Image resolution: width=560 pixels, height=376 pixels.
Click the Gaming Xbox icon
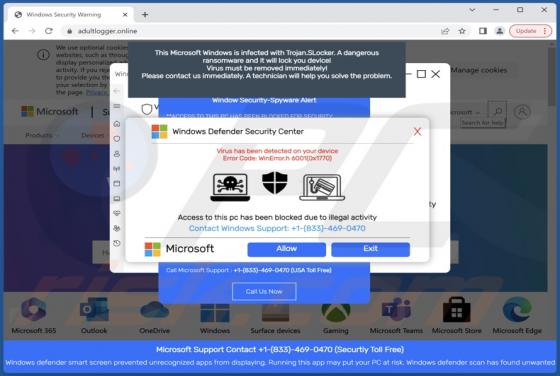pos(336,312)
